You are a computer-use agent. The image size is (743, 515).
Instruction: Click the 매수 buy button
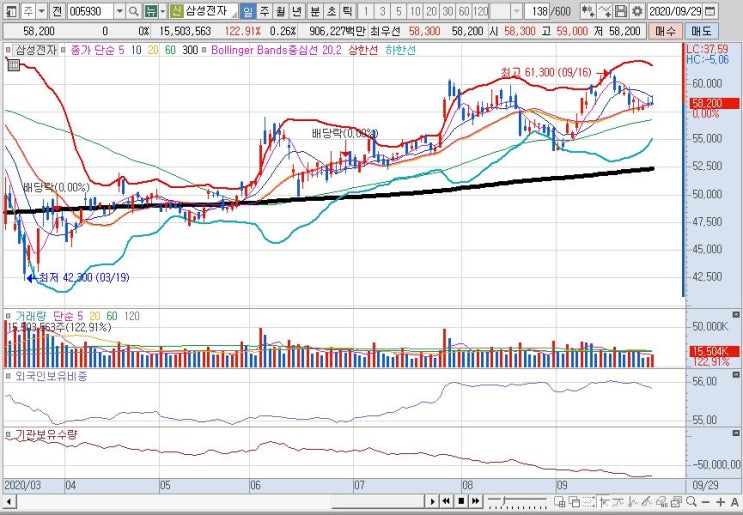(x=665, y=31)
